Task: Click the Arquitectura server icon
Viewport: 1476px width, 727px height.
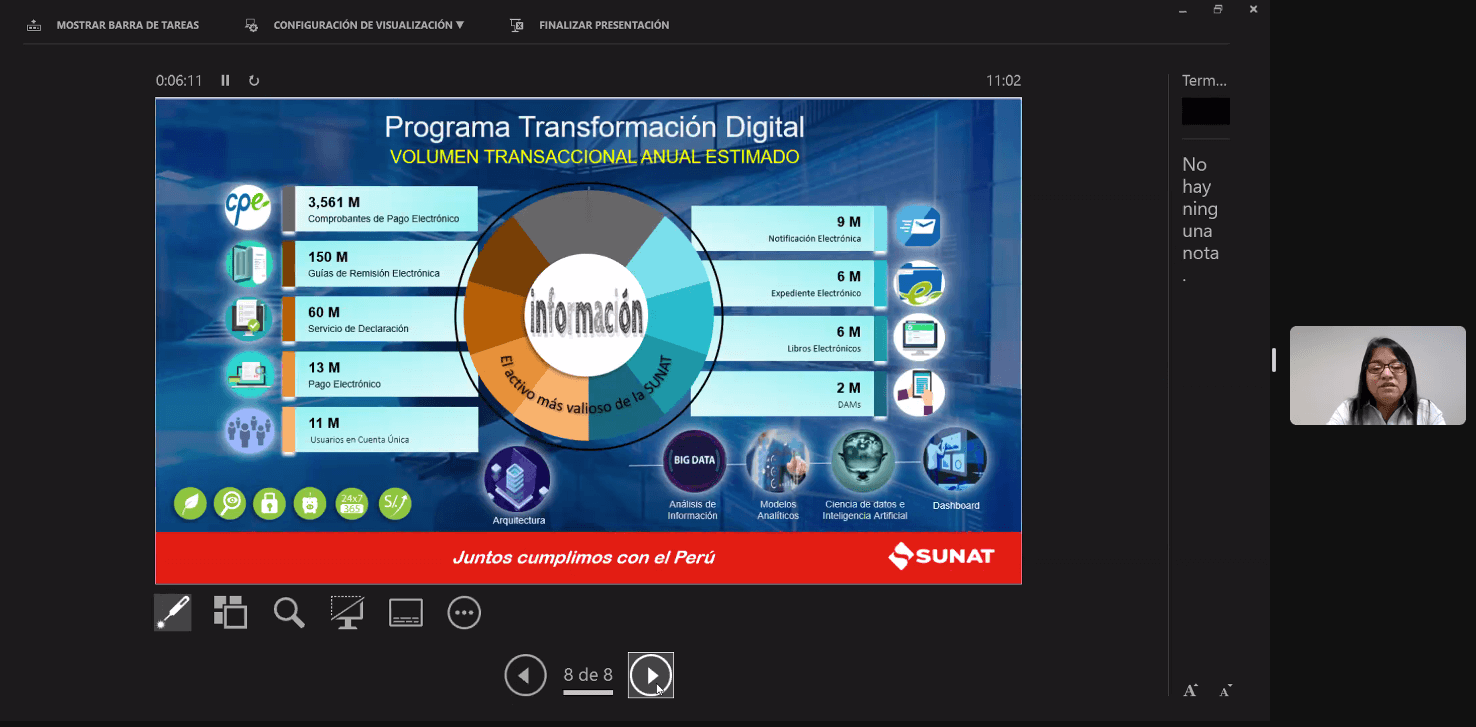Action: coord(517,479)
